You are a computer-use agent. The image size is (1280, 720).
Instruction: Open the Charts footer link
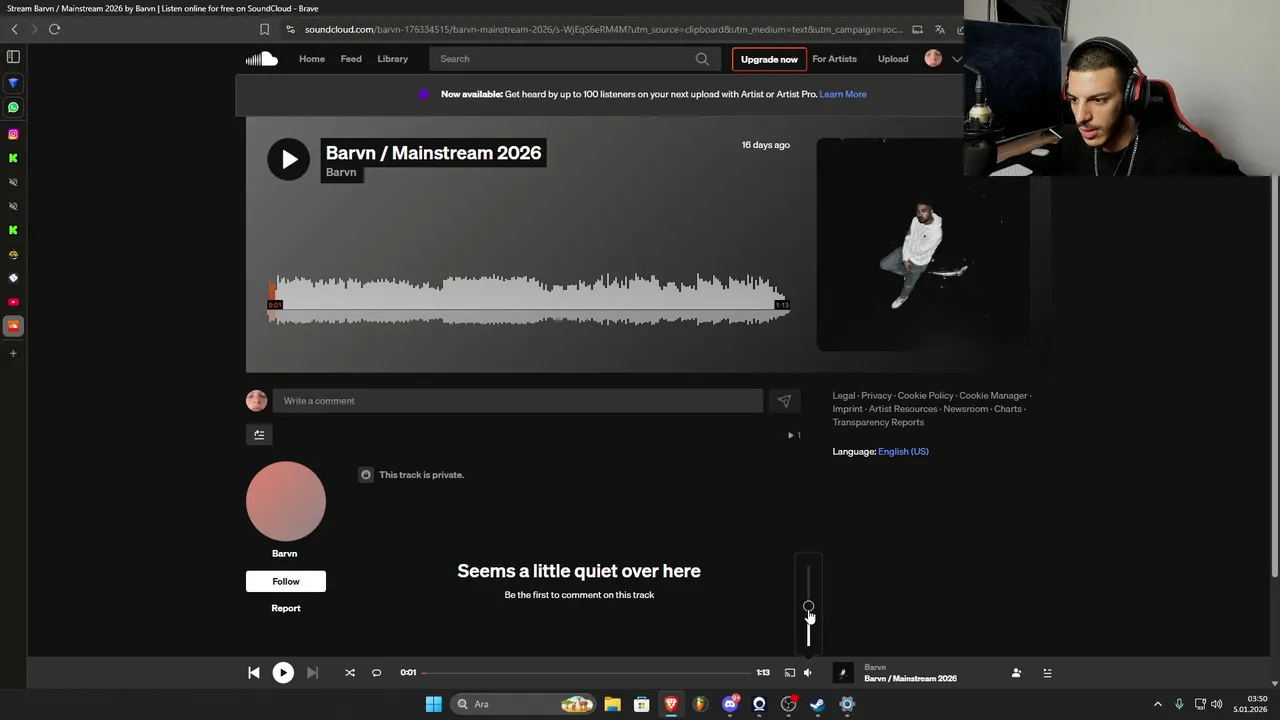[1008, 409]
